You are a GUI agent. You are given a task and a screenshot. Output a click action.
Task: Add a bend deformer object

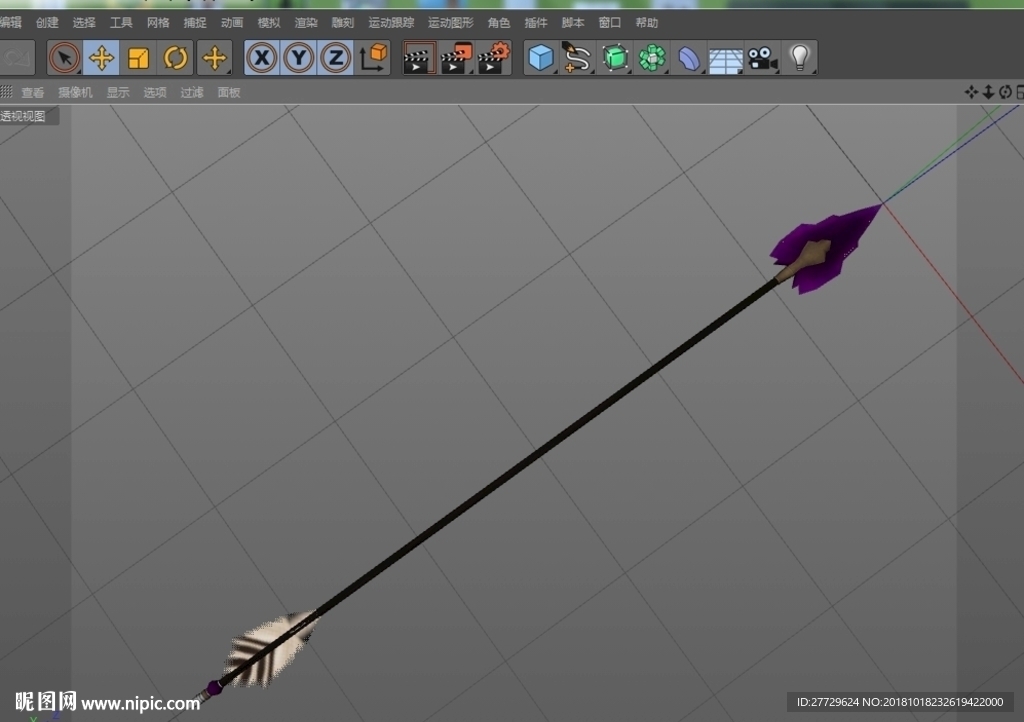pyautogui.click(x=688, y=58)
